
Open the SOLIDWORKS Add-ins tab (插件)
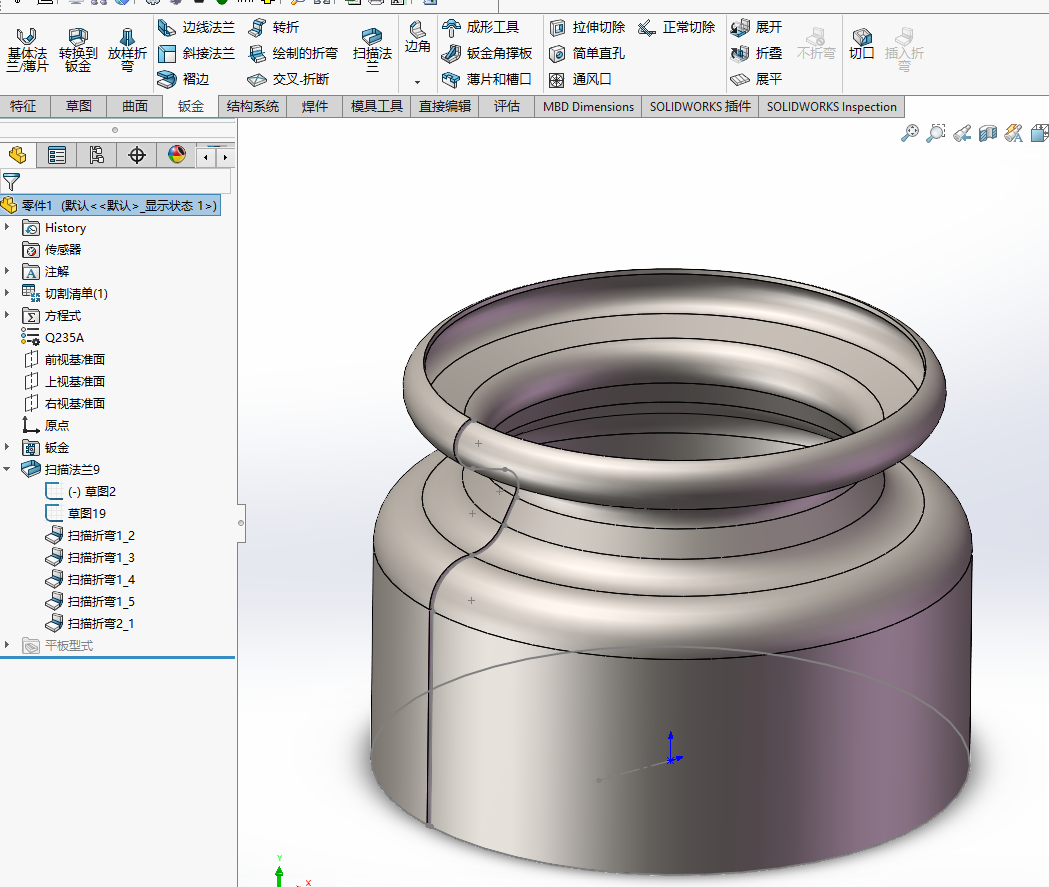point(700,106)
